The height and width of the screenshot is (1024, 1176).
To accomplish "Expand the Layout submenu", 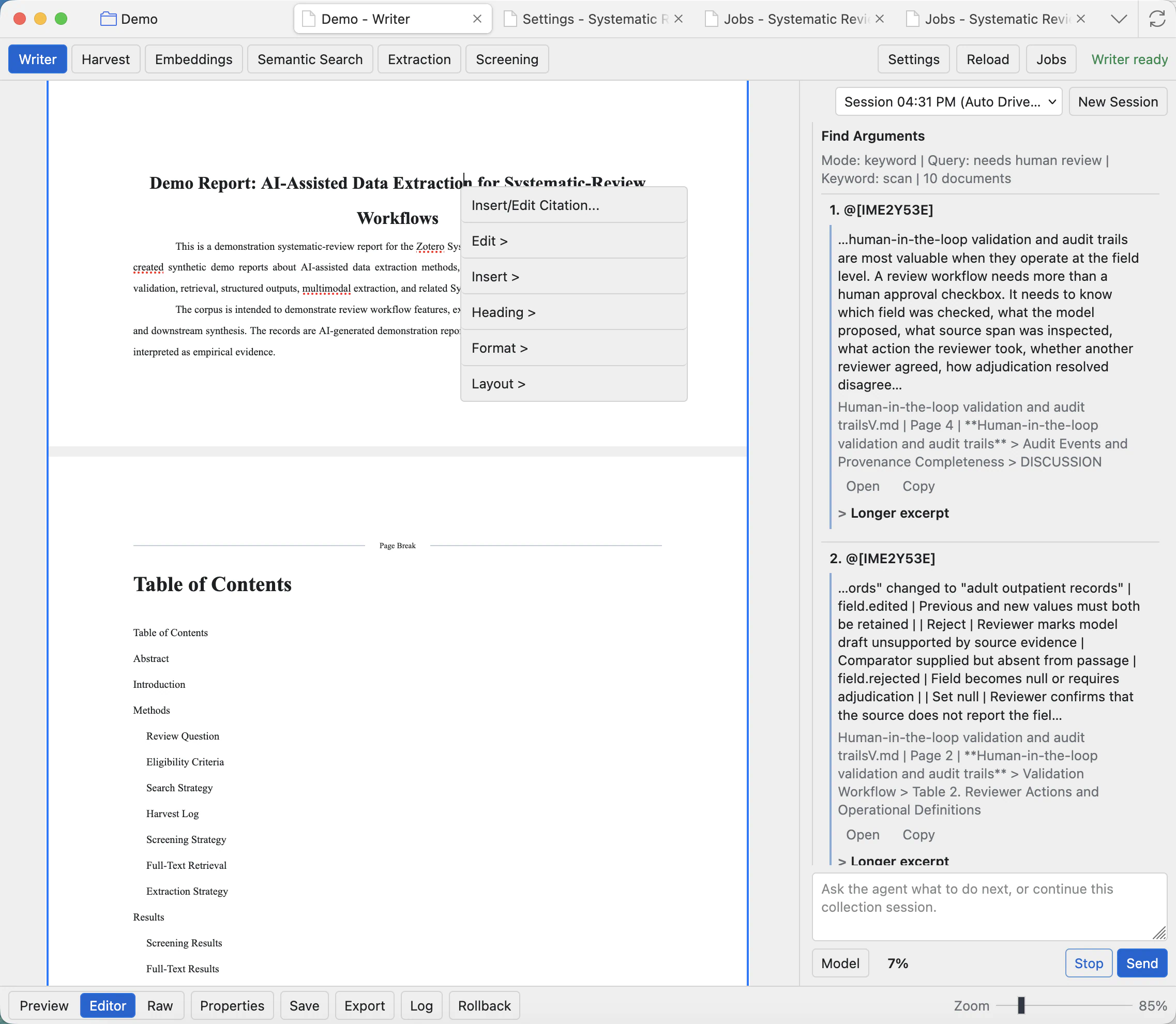I will [574, 384].
